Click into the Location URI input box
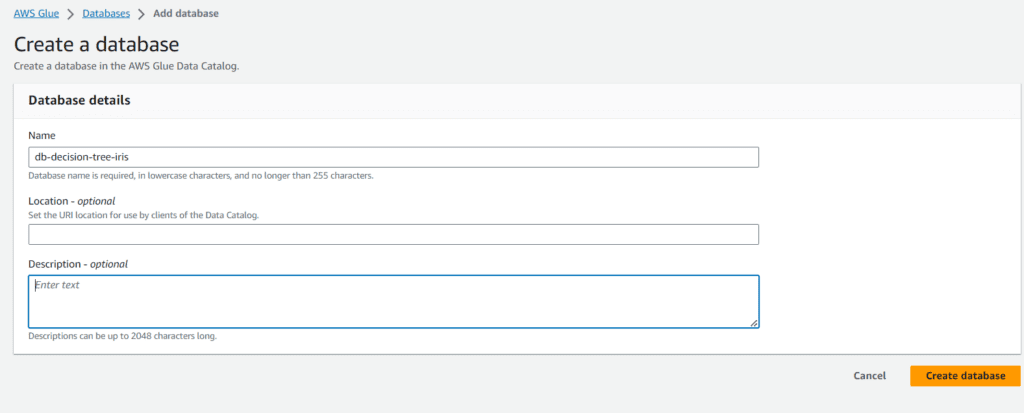This screenshot has width=1024, height=413. (x=393, y=234)
